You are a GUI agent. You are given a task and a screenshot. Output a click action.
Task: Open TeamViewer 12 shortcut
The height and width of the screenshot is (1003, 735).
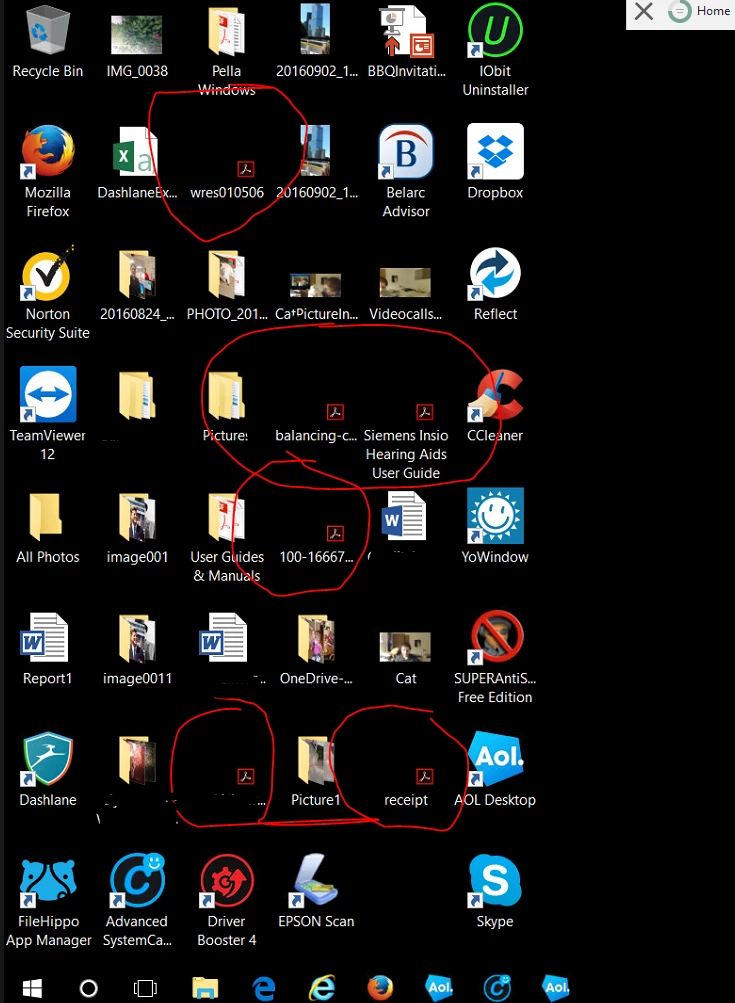47,395
